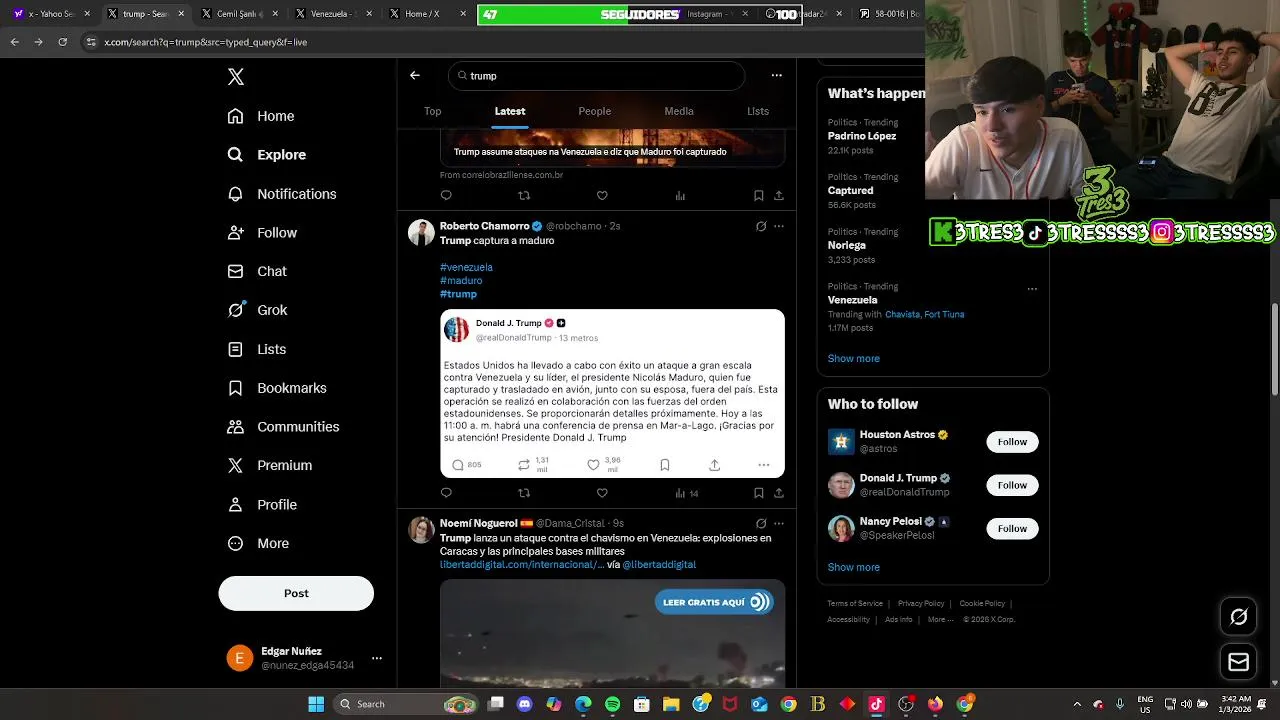
Task: Open more options on Noemí Noguerol post
Action: click(779, 523)
